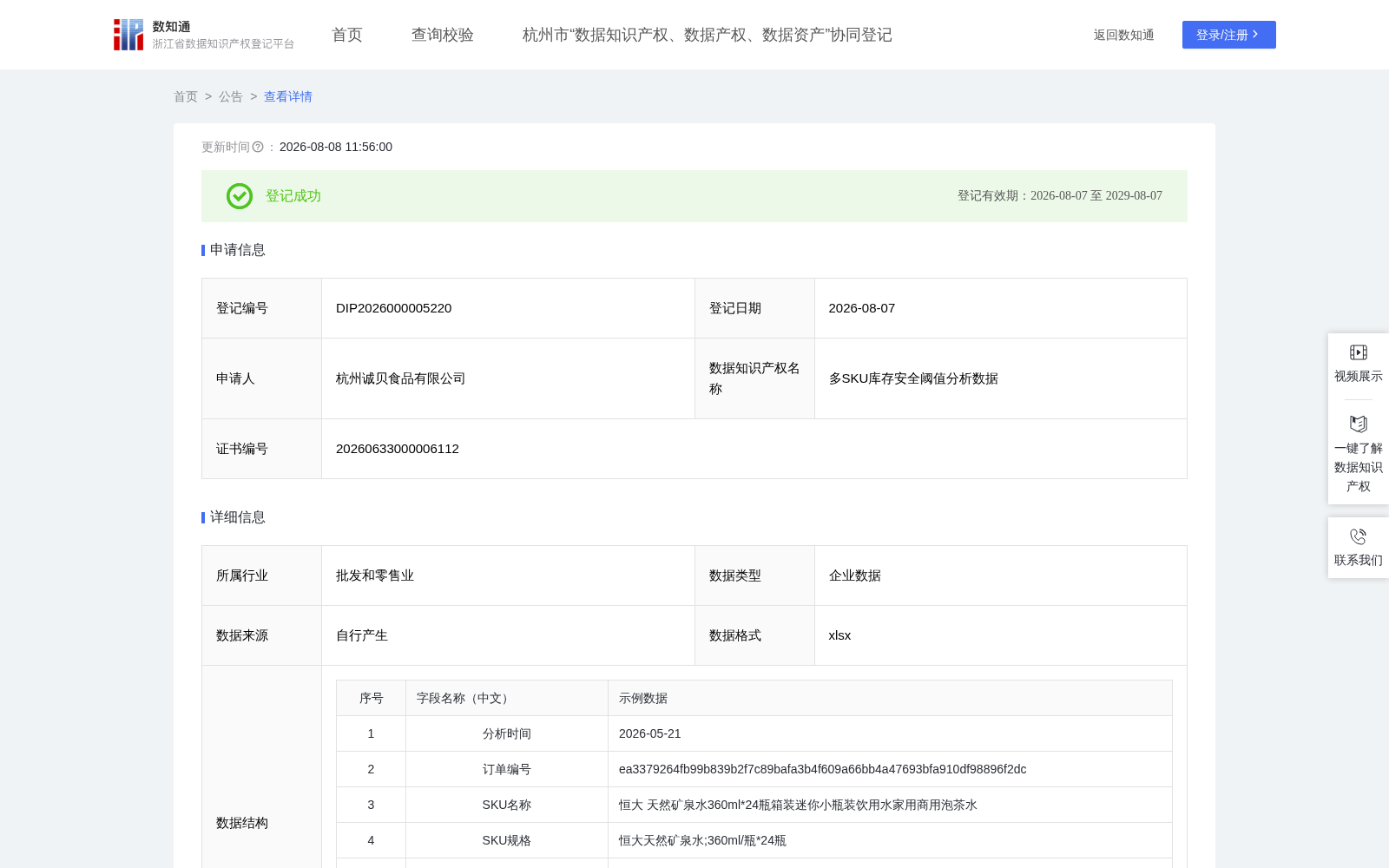The height and width of the screenshot is (868, 1389).
Task: Click the sample date 2026-05-21
Action: (x=650, y=733)
